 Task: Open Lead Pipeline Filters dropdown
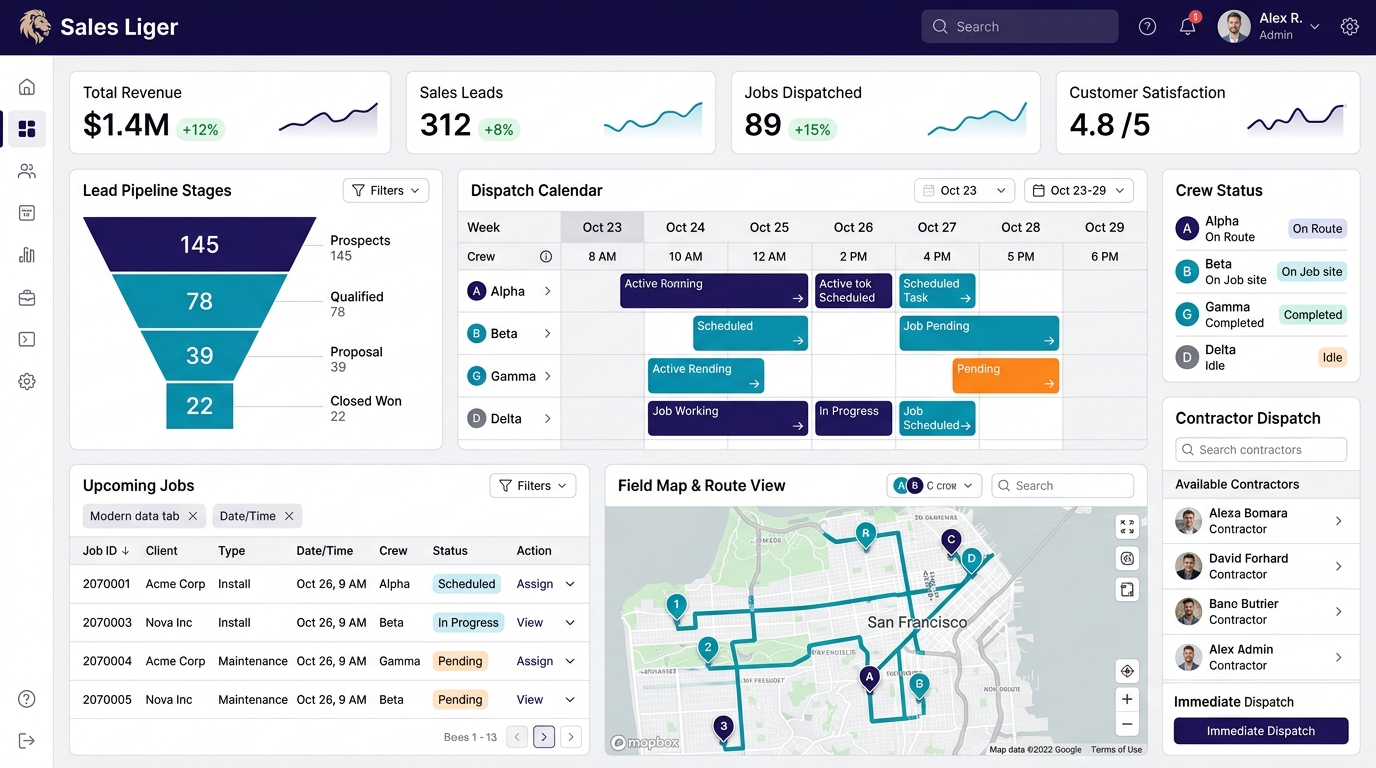click(386, 190)
